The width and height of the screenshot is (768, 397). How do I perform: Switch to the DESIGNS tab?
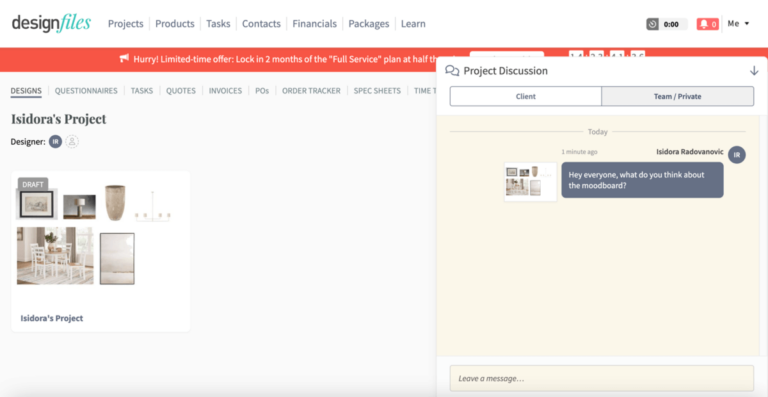(26, 91)
